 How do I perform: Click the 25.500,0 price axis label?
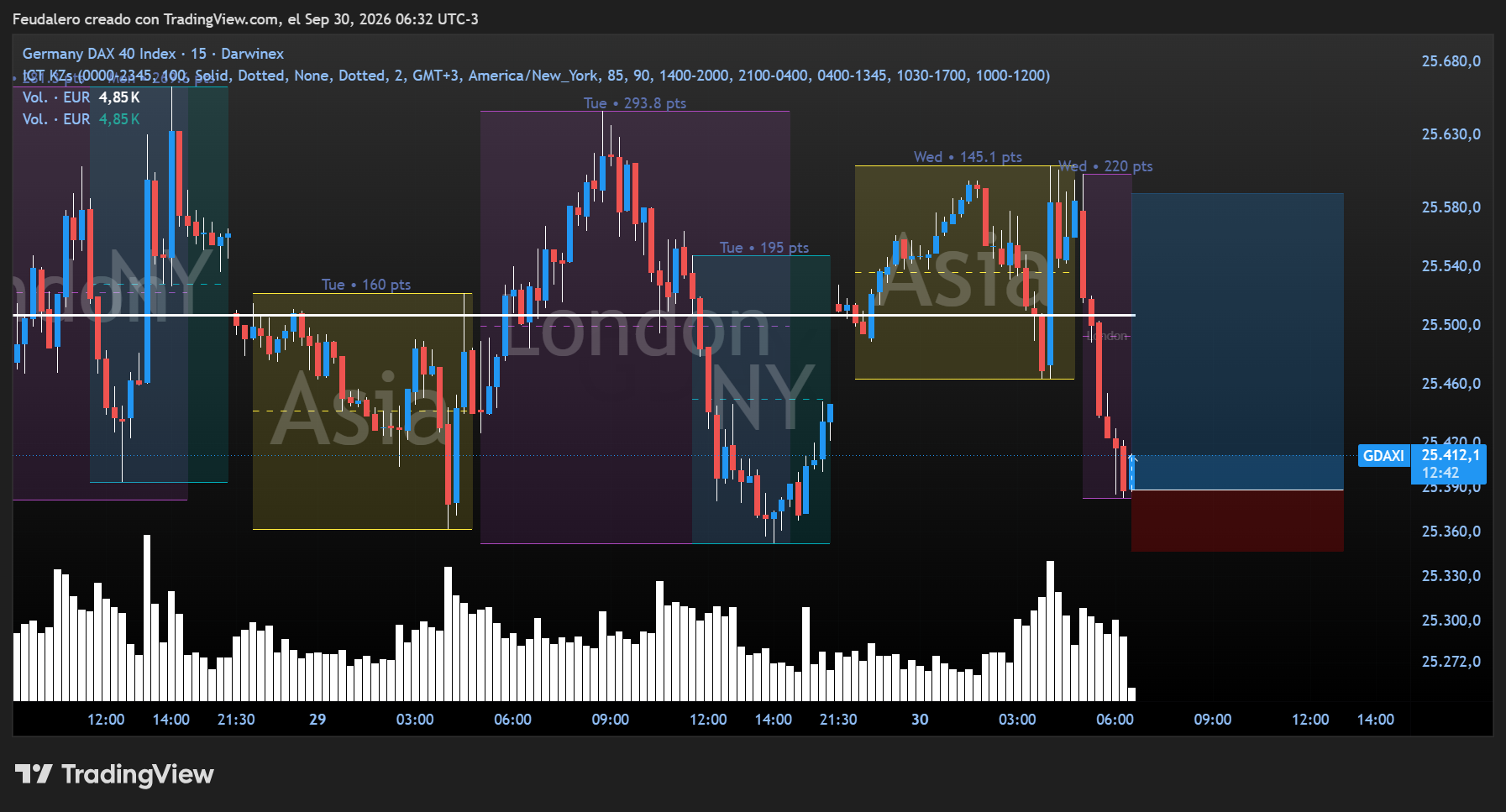click(x=1451, y=325)
